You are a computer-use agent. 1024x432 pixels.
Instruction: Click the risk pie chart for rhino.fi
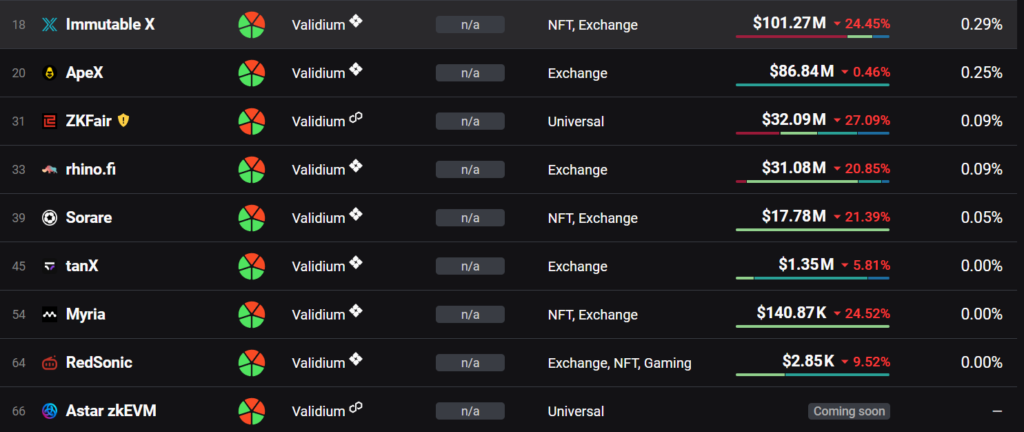(x=251, y=170)
